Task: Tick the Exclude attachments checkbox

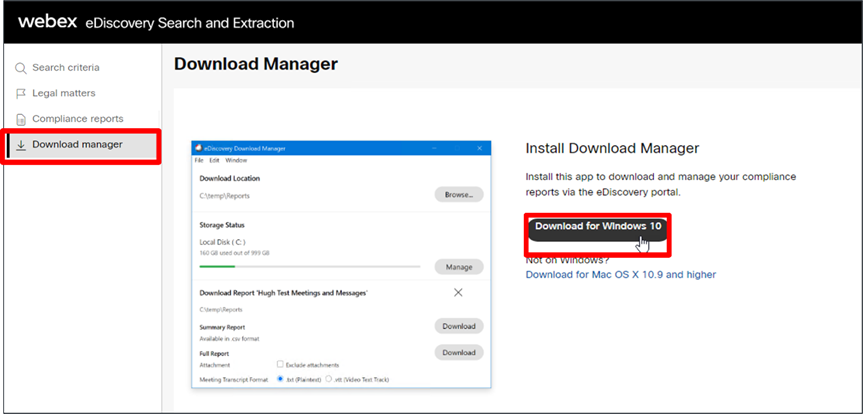Action: (x=281, y=365)
